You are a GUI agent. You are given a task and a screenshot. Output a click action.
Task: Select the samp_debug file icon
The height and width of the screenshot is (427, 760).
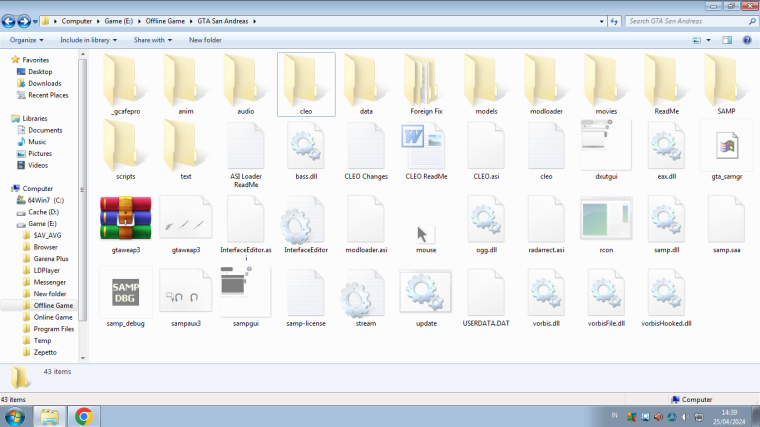pos(126,292)
